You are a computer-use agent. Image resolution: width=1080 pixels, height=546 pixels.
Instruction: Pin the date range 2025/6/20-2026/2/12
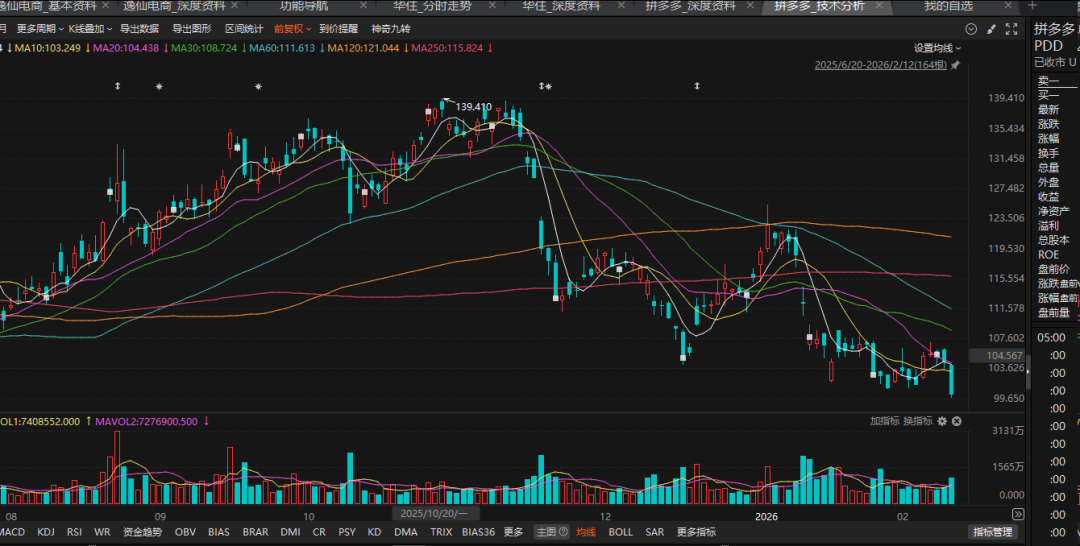click(x=955, y=65)
